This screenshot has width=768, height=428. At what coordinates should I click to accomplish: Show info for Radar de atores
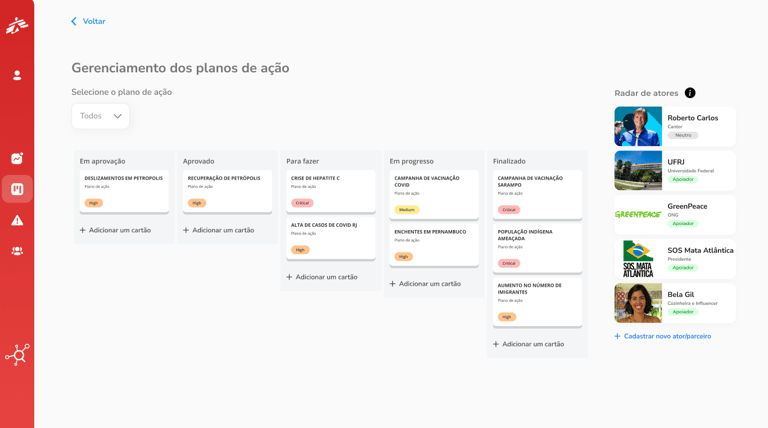click(x=690, y=93)
